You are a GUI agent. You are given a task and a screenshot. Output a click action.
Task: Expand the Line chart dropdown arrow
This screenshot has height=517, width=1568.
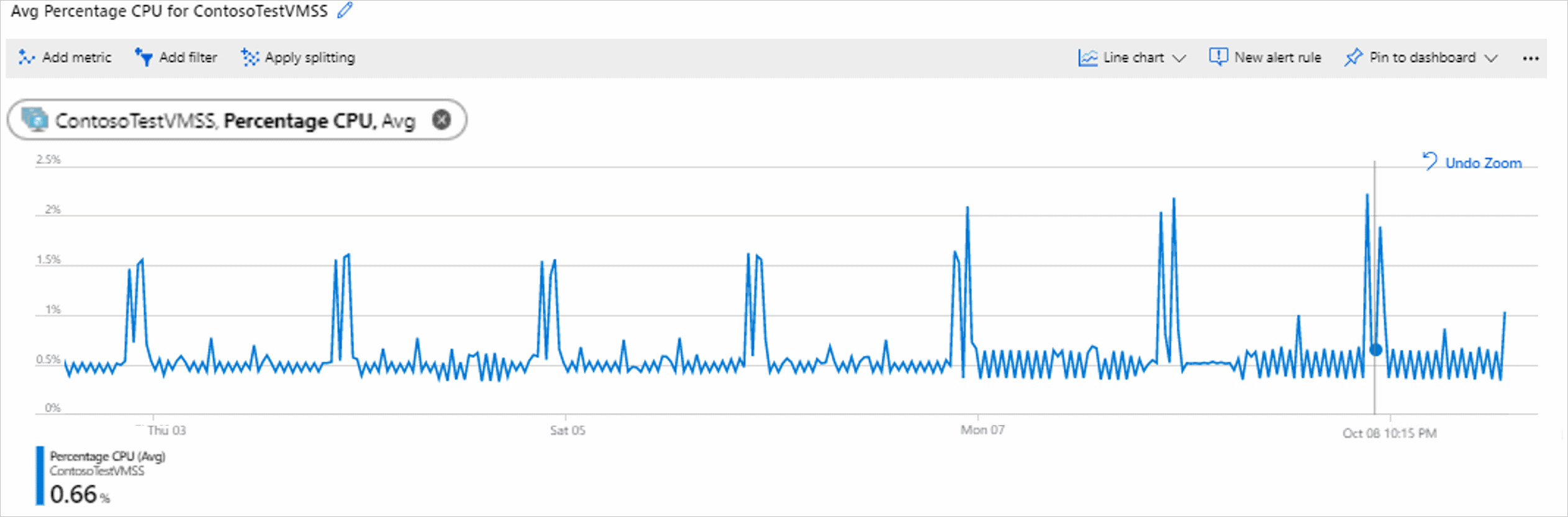1179,58
